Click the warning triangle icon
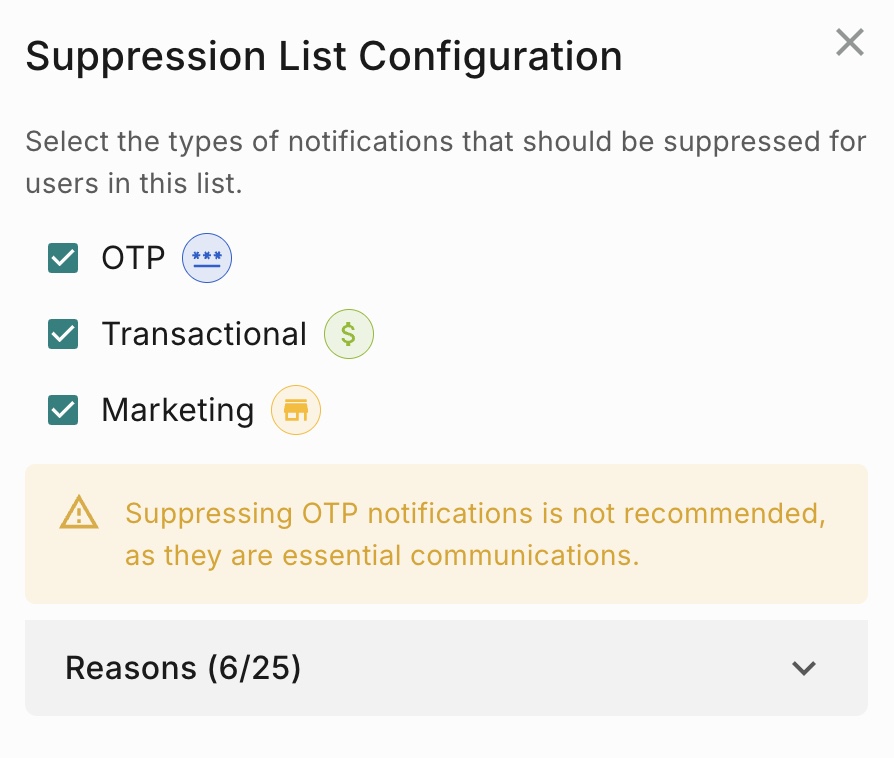This screenshot has height=758, width=894. tap(79, 513)
